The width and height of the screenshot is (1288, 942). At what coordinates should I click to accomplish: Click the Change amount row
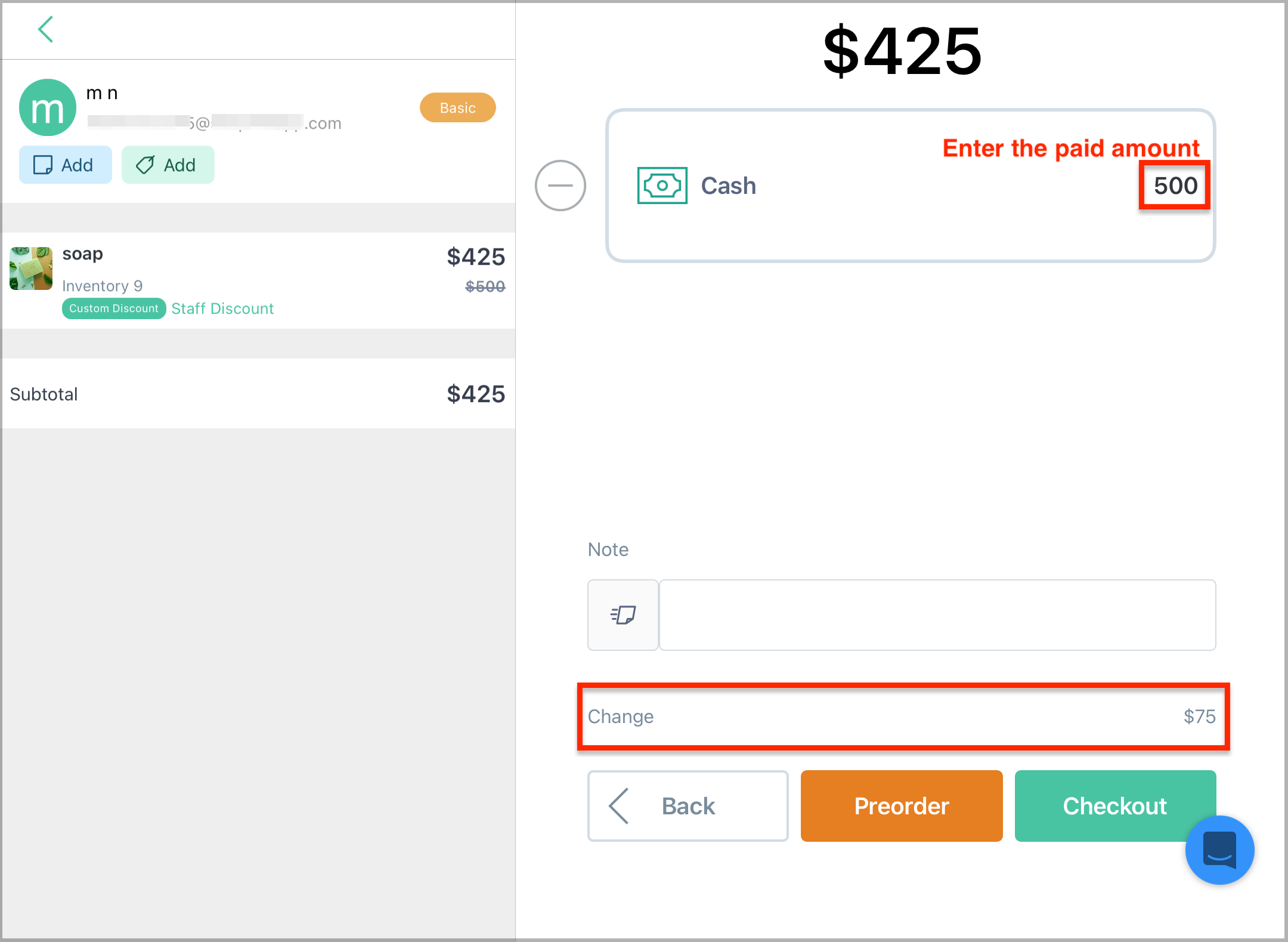[902, 716]
